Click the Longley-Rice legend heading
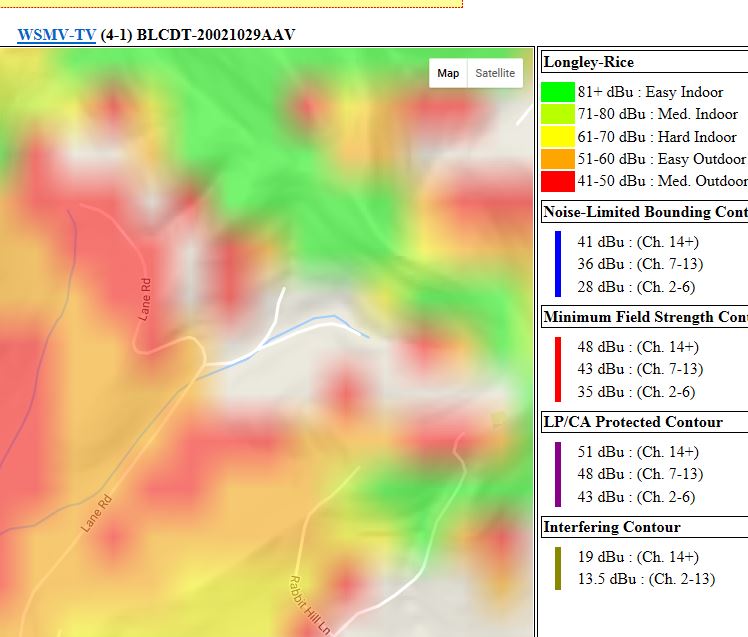748x637 pixels. click(589, 62)
